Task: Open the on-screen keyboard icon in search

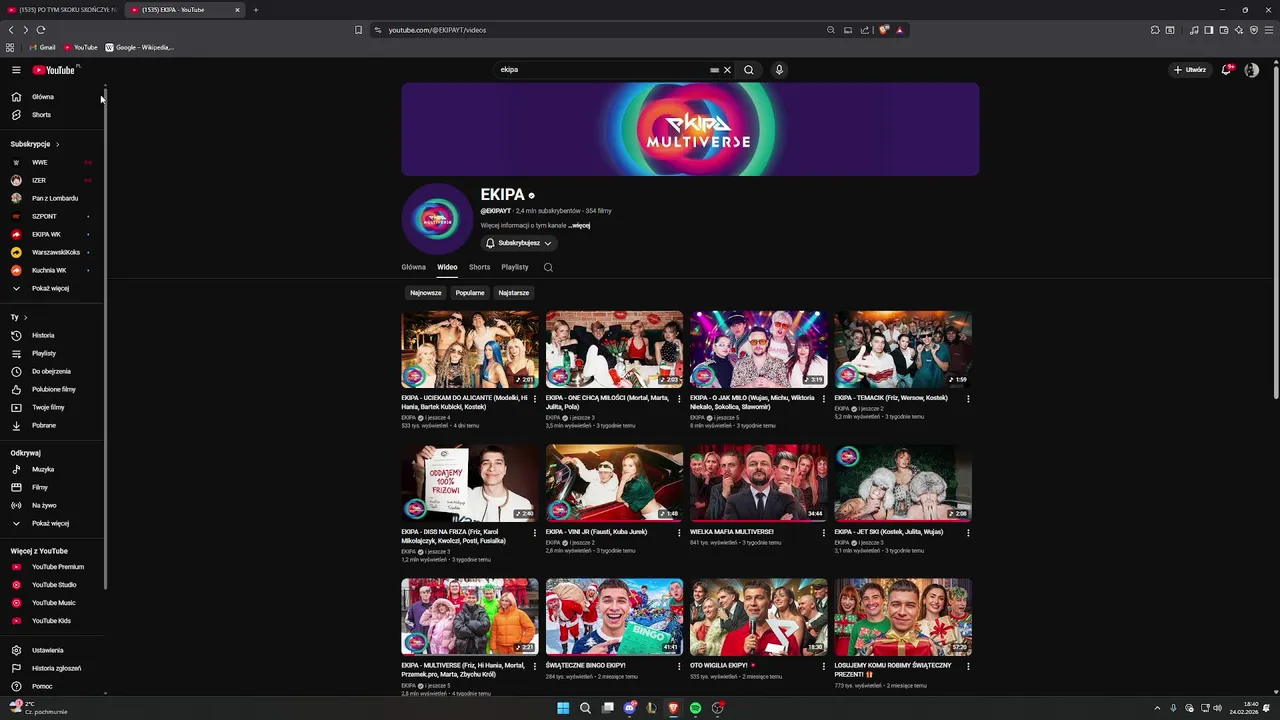Action: [x=714, y=70]
